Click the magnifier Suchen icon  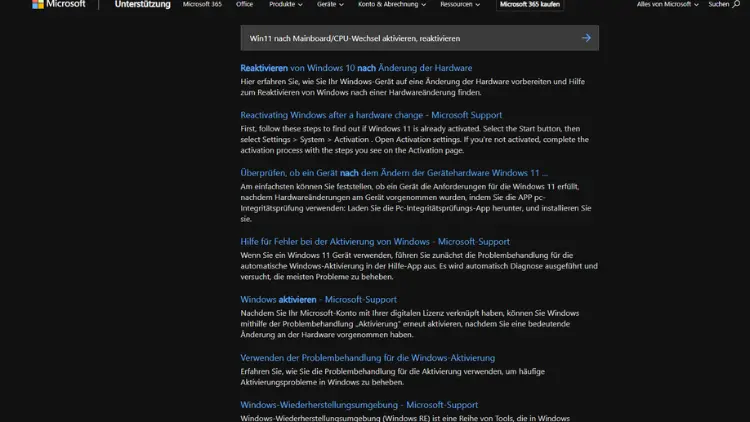tap(736, 4)
